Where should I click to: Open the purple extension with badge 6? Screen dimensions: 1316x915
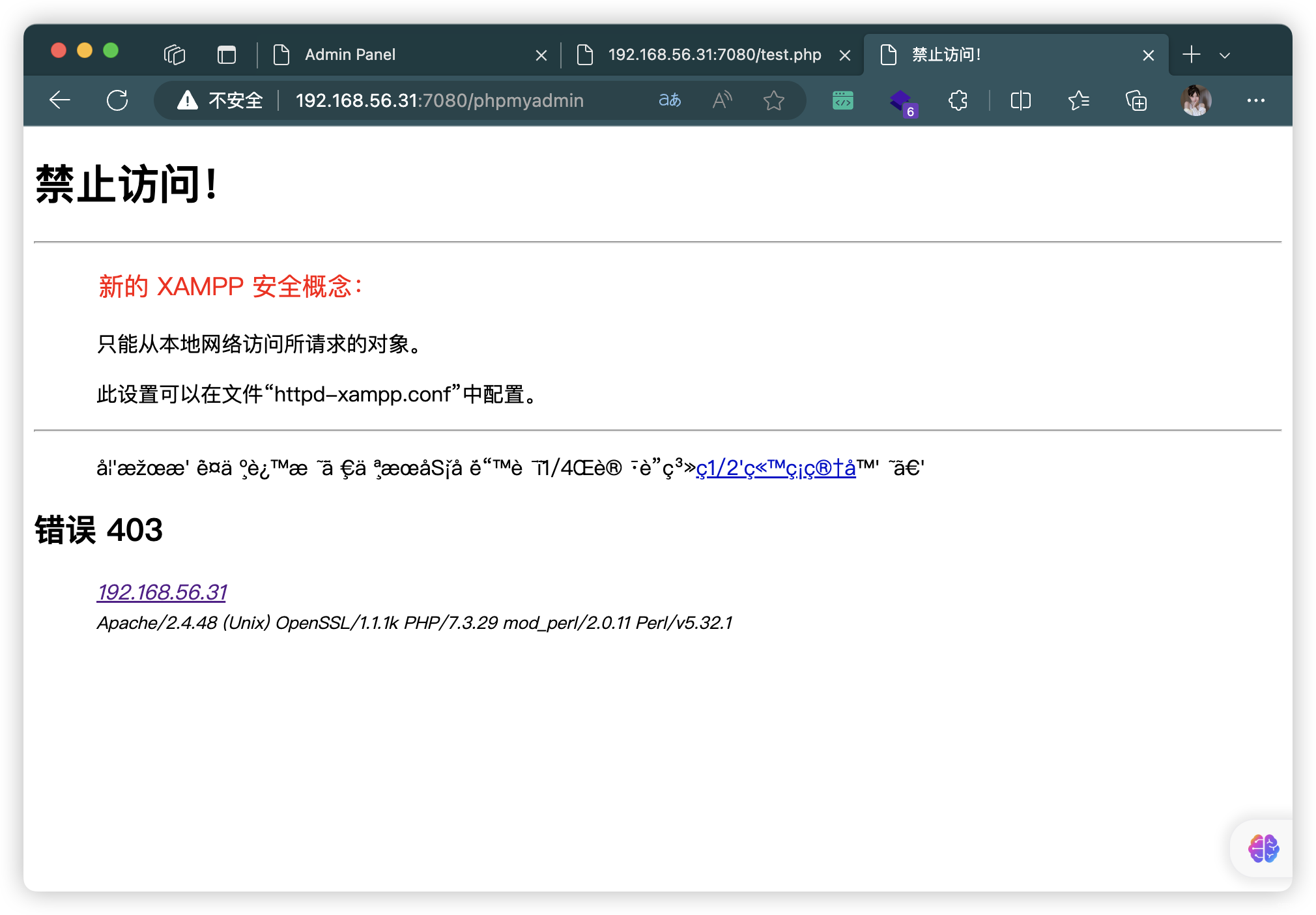[902, 102]
